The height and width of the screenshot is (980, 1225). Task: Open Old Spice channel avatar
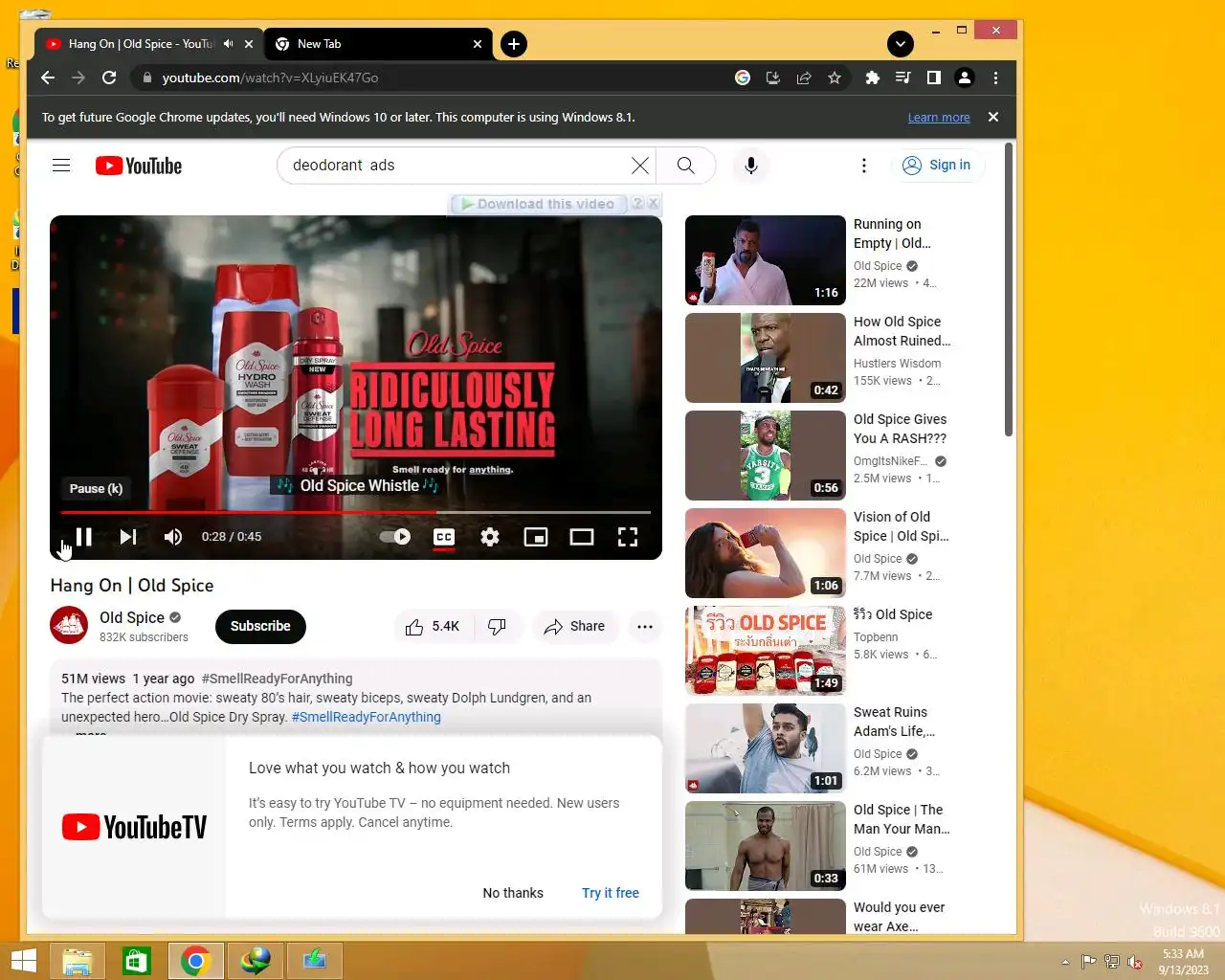click(x=69, y=626)
